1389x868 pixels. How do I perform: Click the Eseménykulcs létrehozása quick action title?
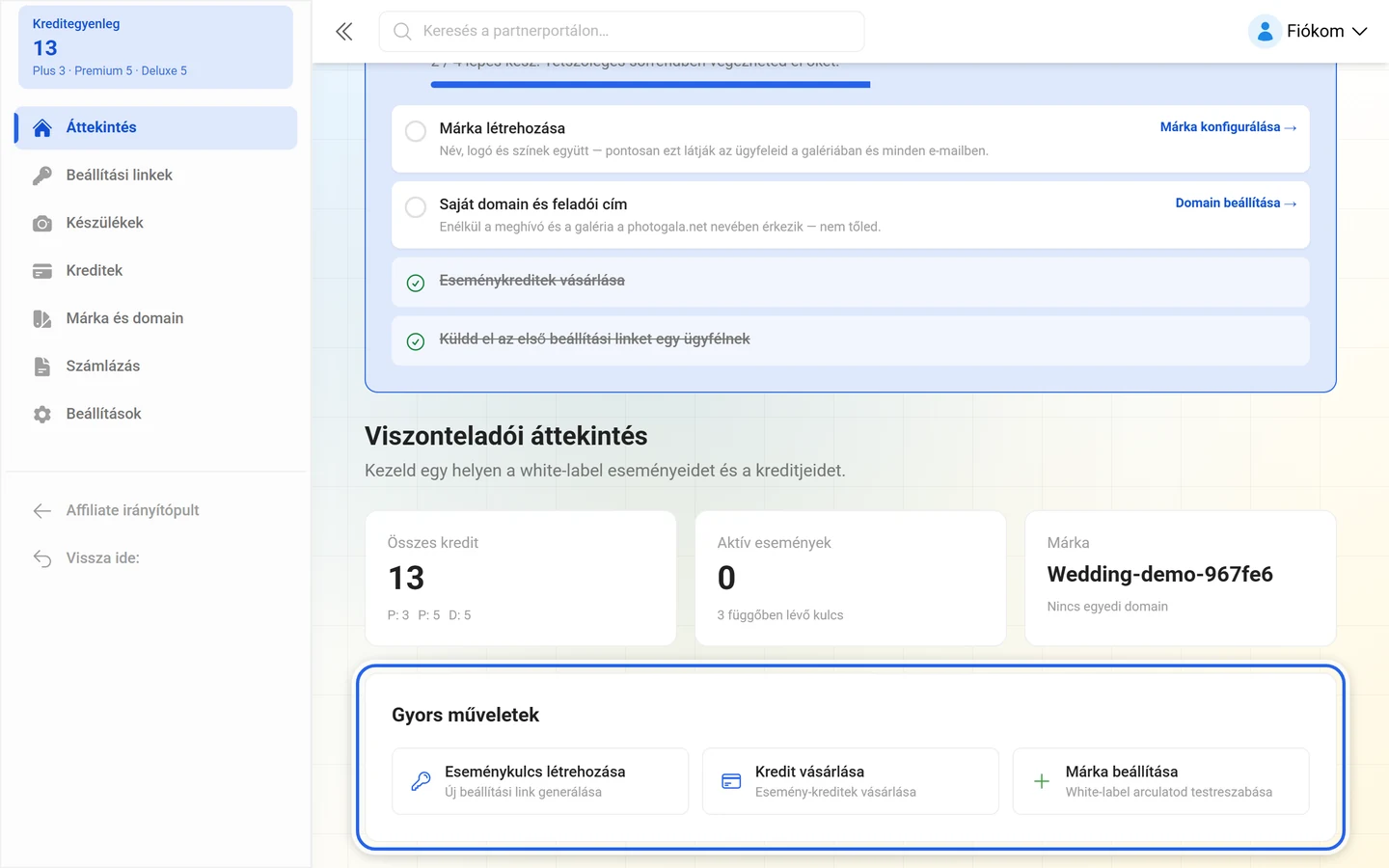coord(534,772)
